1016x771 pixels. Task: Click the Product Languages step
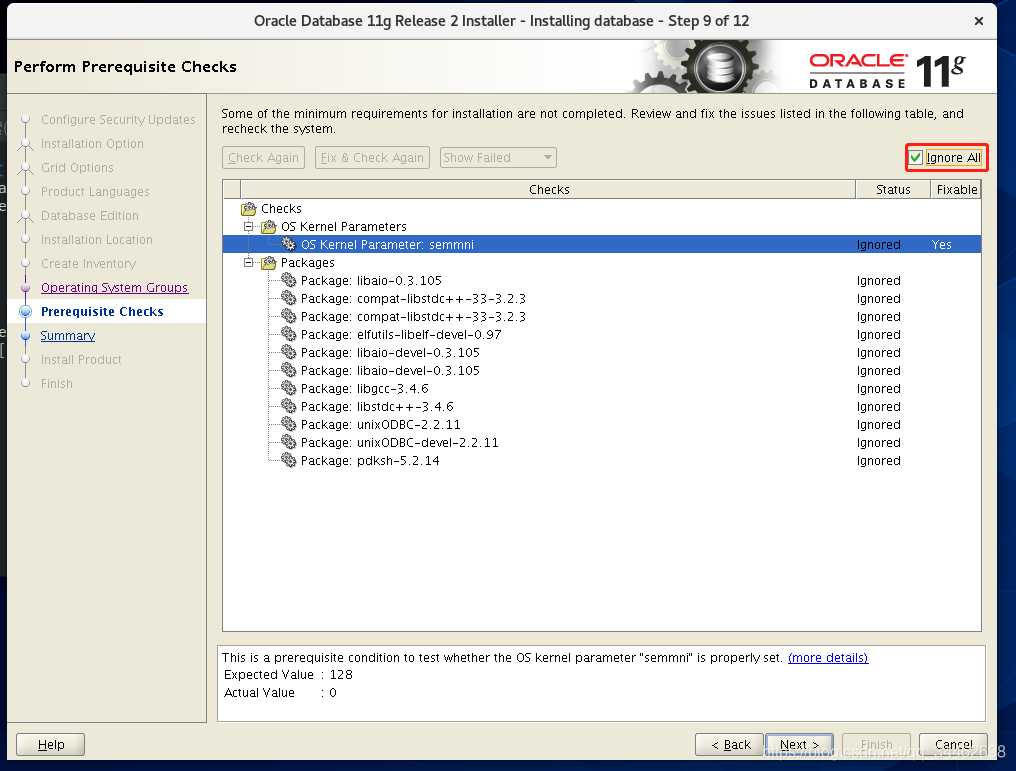[x=95, y=192]
